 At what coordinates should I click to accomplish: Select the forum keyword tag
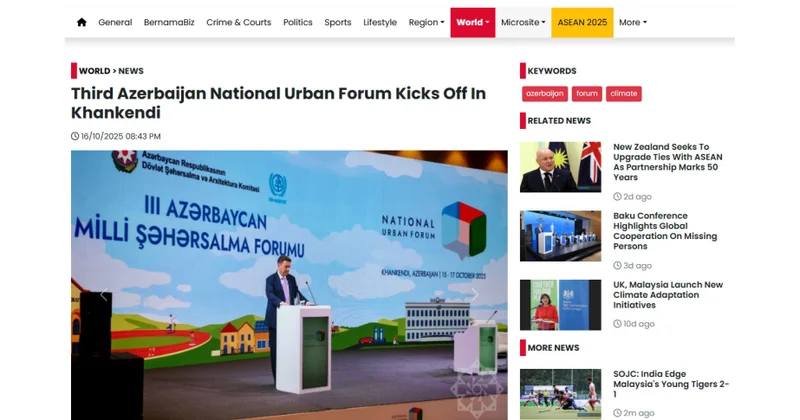587,94
